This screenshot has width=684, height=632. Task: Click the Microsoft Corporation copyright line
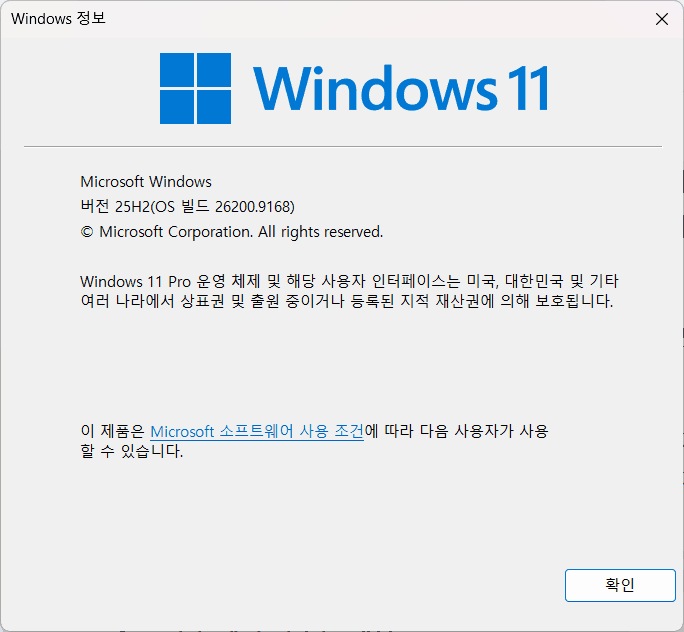pyautogui.click(x=232, y=232)
